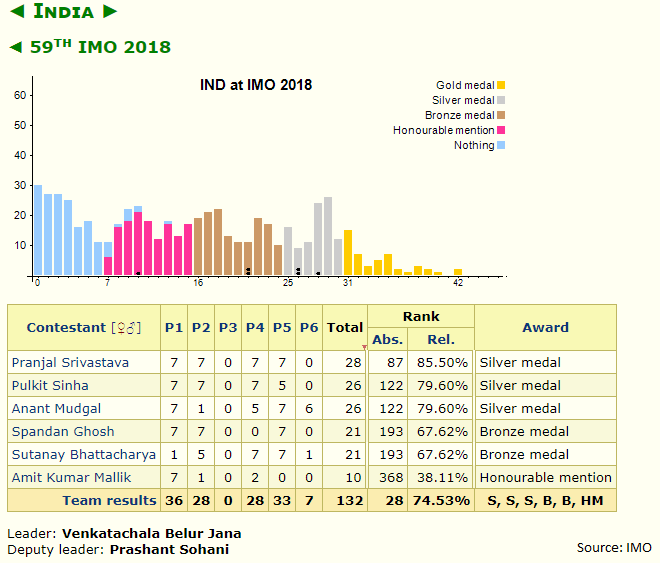The image size is (660, 563).
Task: Click the chart title IND at IMO 2018
Action: pyautogui.click(x=256, y=85)
